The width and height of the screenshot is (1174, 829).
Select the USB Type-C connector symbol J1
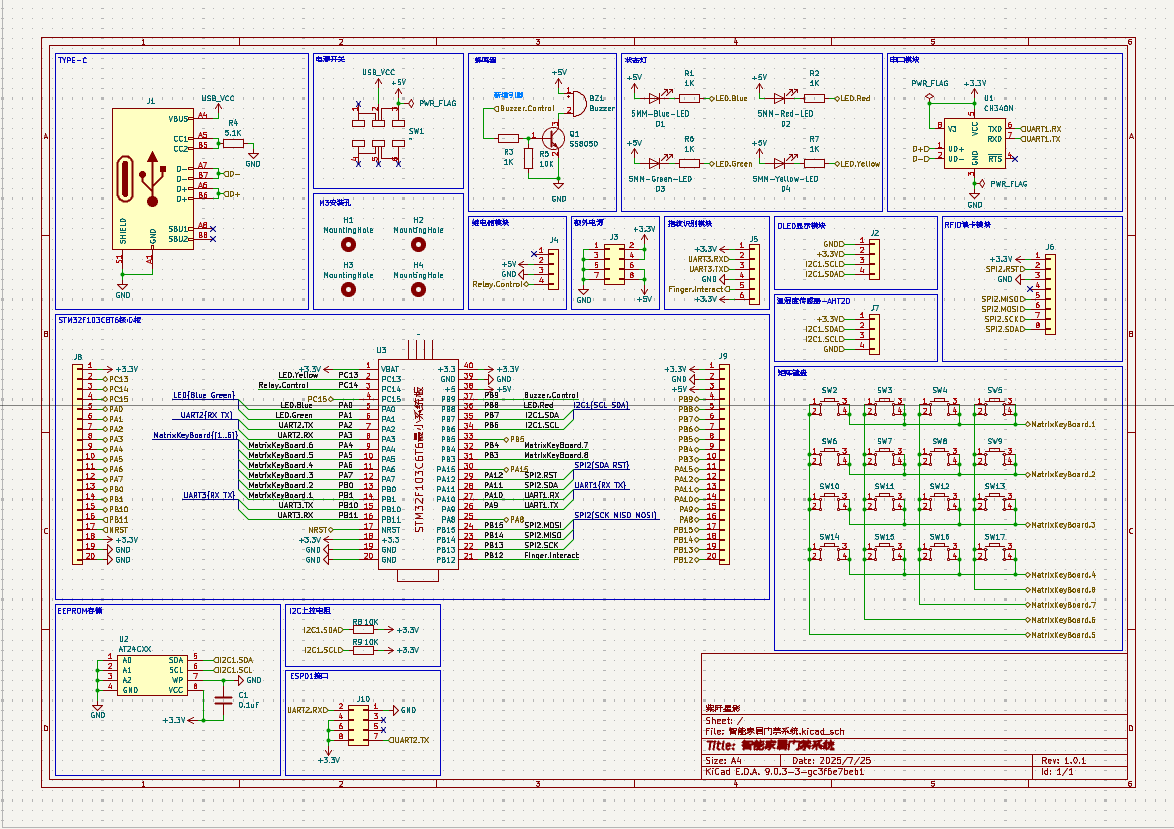[x=153, y=177]
